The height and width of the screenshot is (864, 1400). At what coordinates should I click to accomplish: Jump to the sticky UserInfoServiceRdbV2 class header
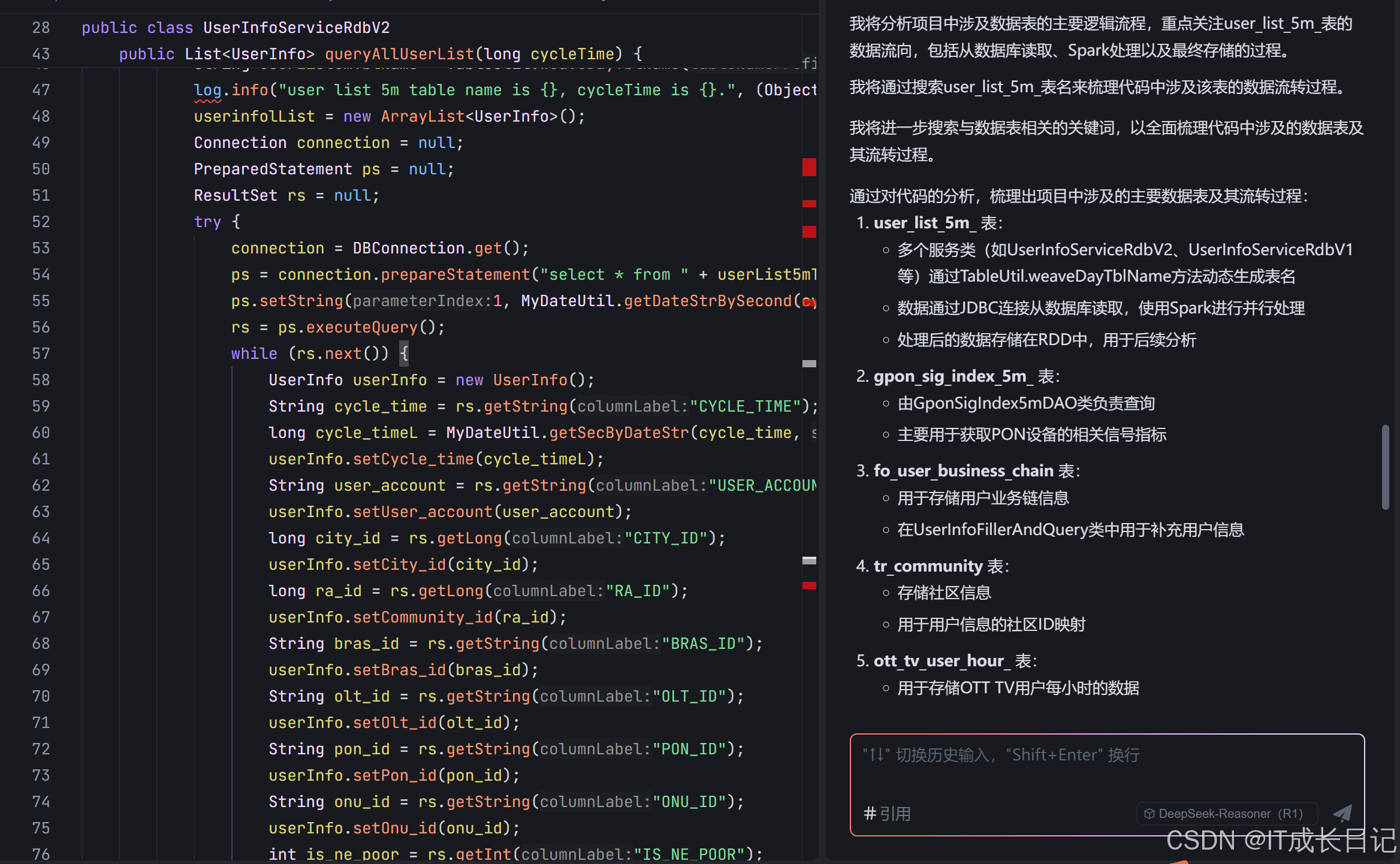[x=296, y=28]
